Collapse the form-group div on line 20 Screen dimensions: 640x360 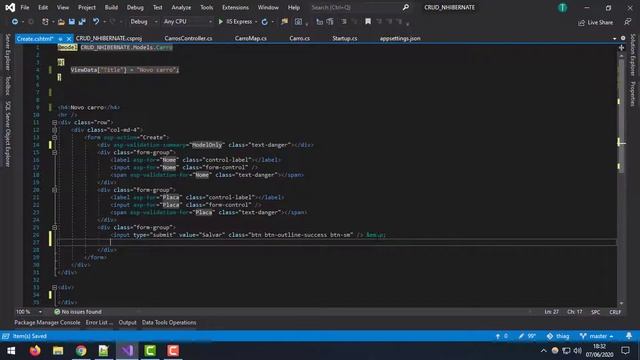[54, 190]
